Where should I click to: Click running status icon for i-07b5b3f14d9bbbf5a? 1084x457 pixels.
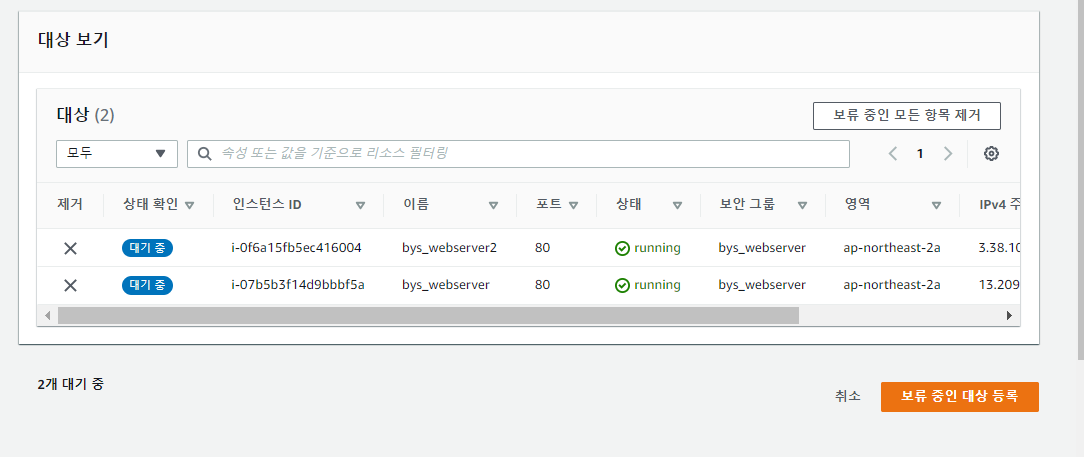[622, 286]
